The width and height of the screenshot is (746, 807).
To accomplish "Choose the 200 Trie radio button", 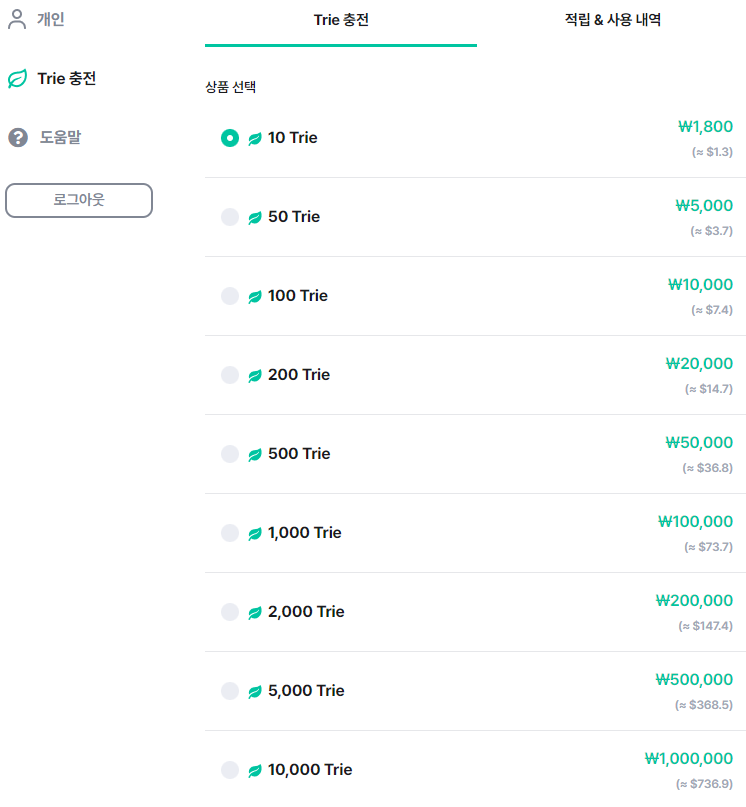I will point(230,375).
